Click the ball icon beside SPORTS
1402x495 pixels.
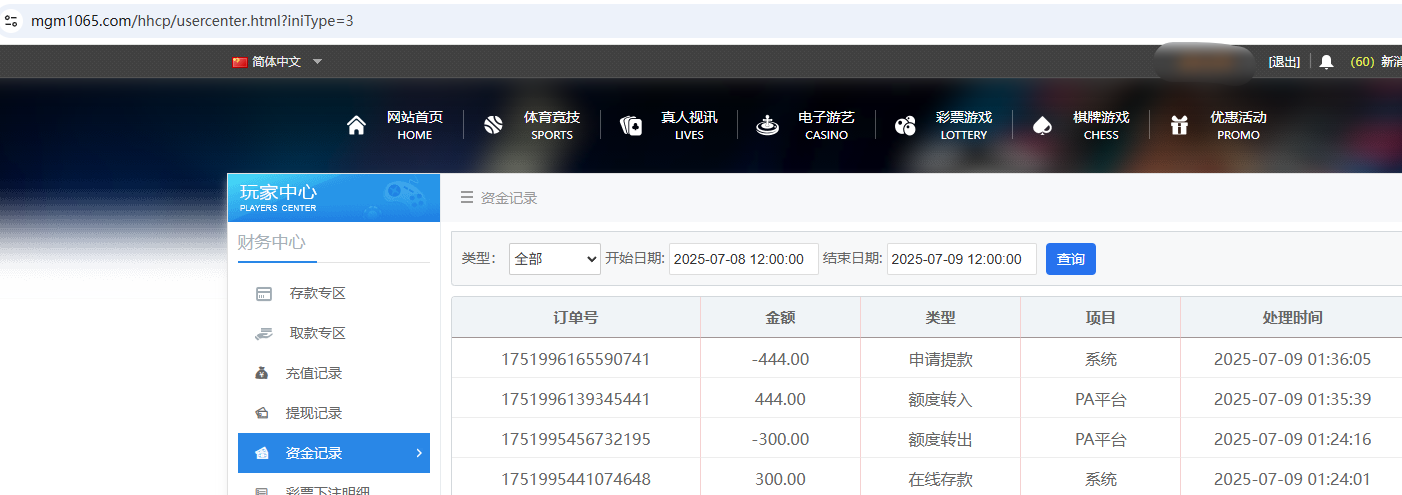[x=493, y=126]
